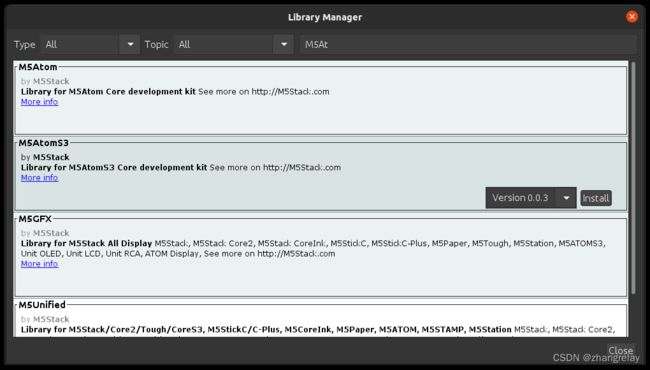Click 'by M5Stack' under M5Unified
This screenshot has height=370, width=650.
(45, 319)
